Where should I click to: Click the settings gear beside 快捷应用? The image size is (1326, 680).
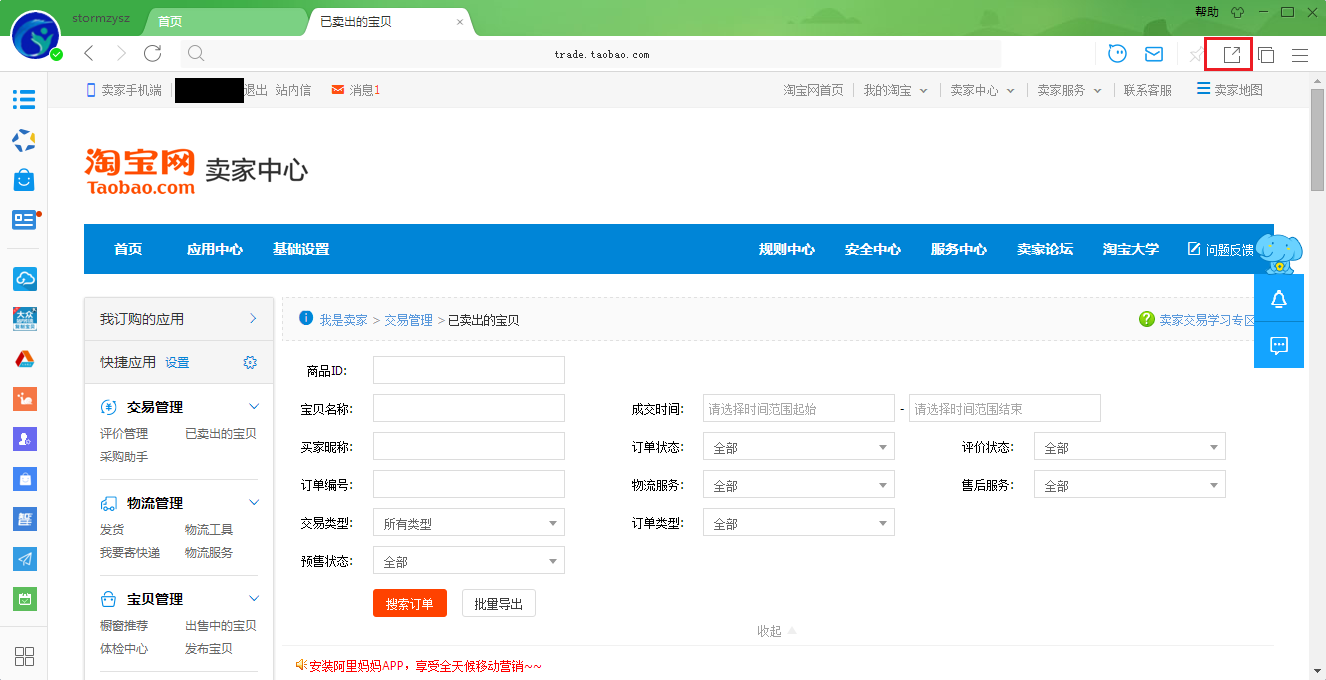point(250,362)
